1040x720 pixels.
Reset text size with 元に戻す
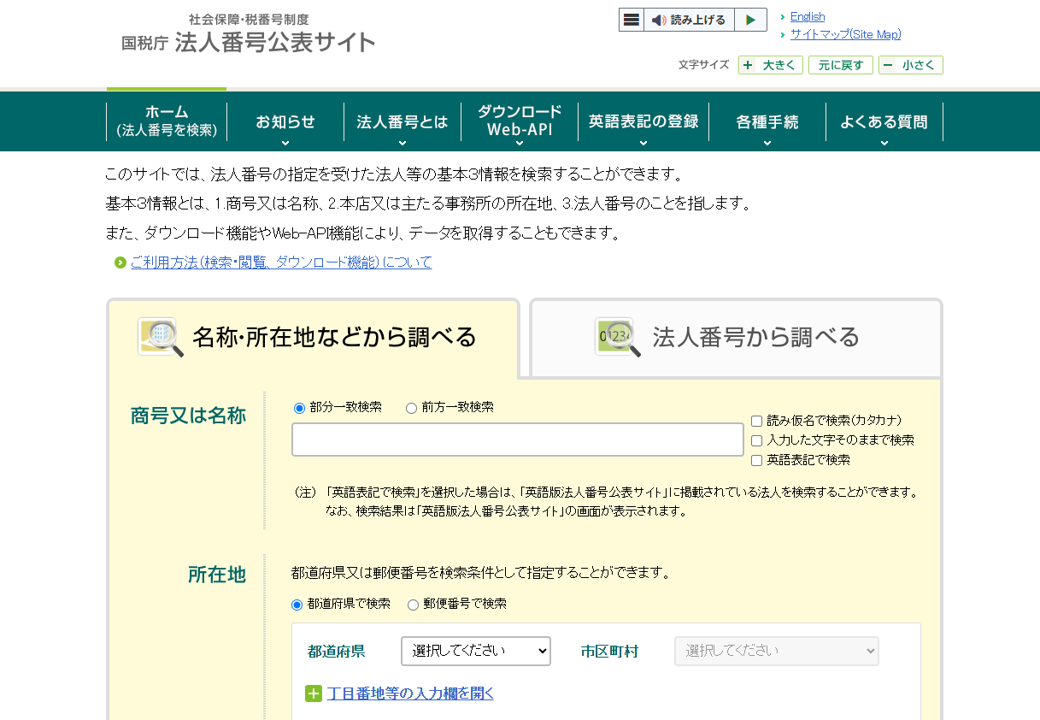(x=840, y=65)
